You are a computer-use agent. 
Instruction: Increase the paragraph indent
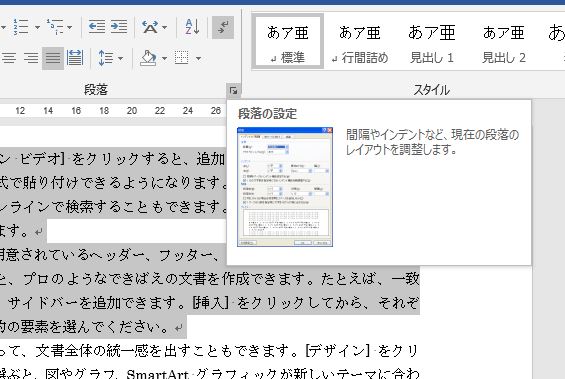[x=119, y=27]
